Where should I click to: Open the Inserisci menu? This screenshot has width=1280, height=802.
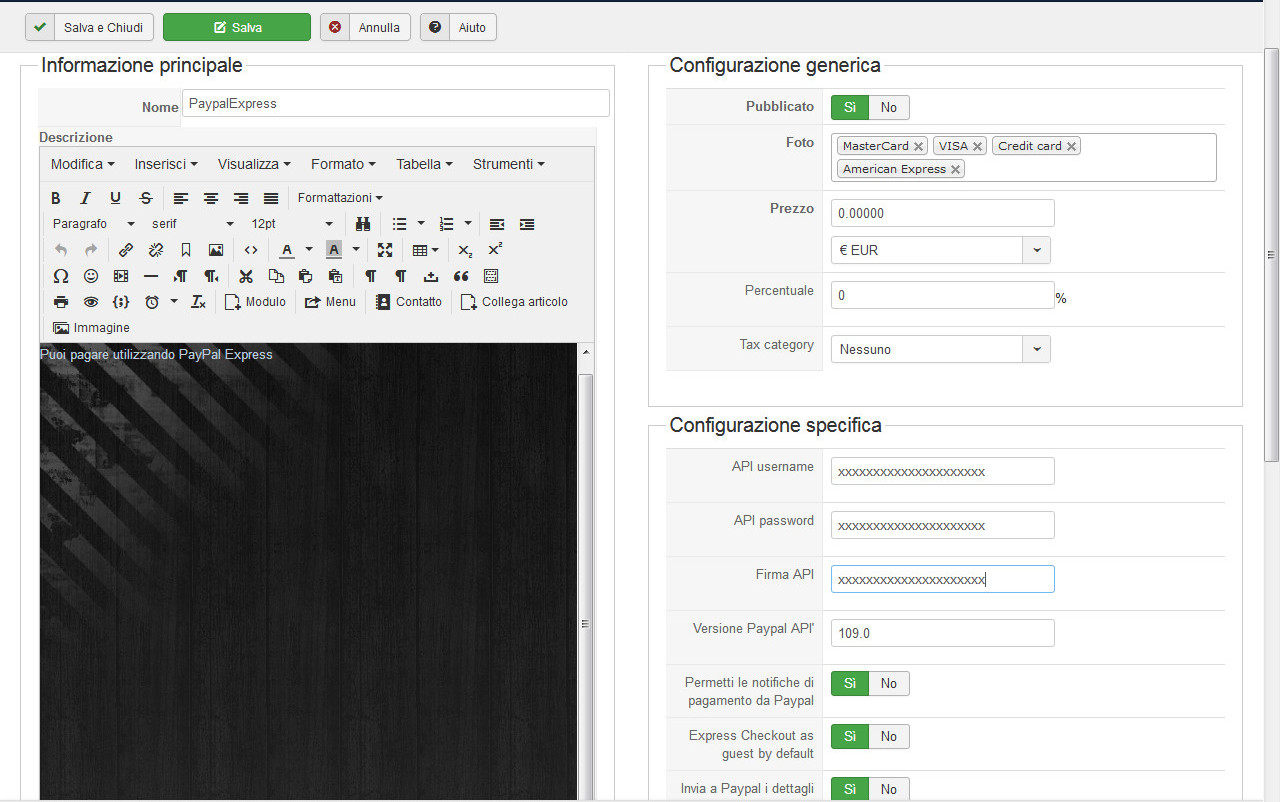click(x=166, y=164)
